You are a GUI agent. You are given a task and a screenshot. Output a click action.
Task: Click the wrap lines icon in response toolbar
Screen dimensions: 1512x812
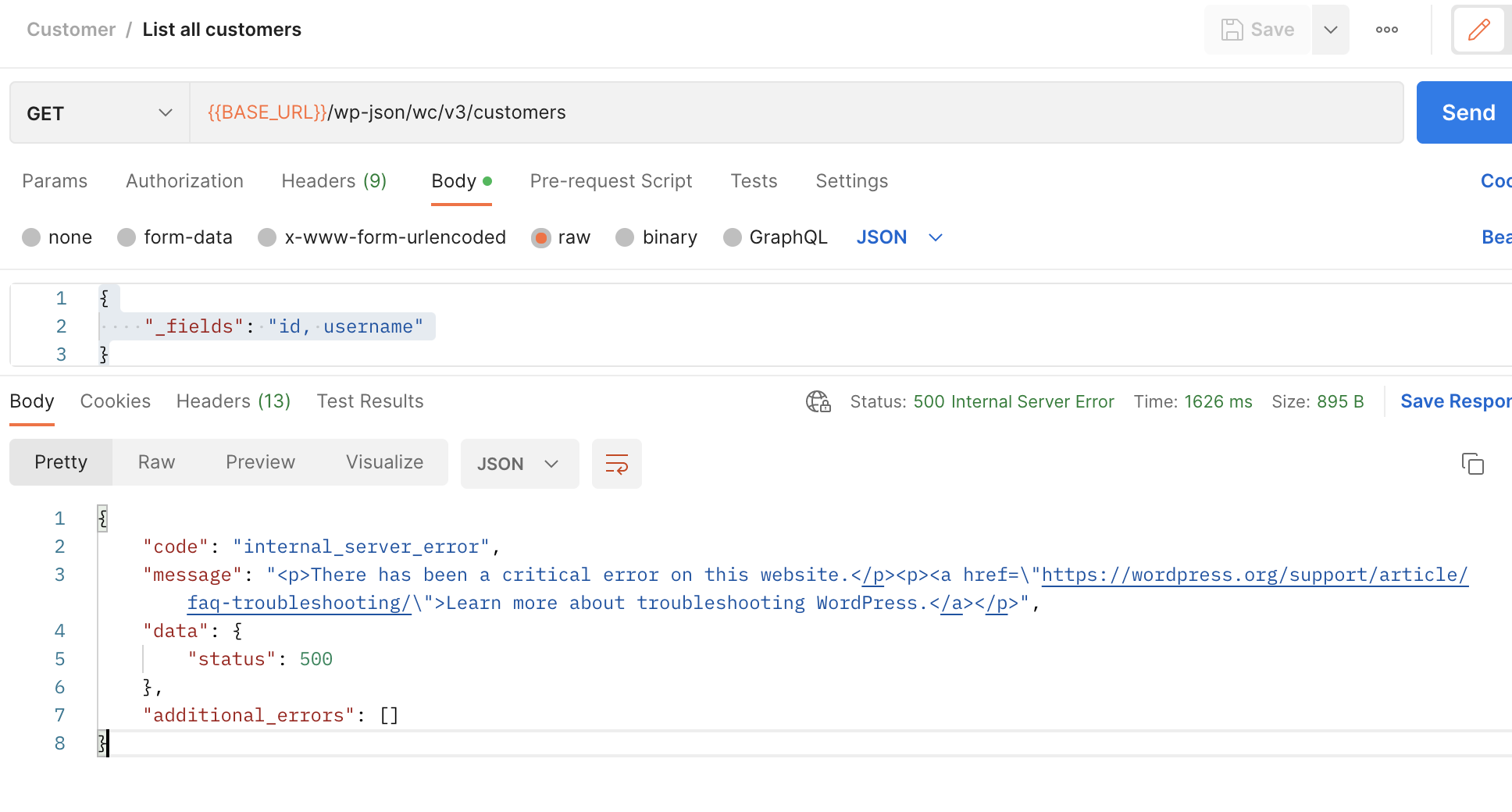click(617, 464)
